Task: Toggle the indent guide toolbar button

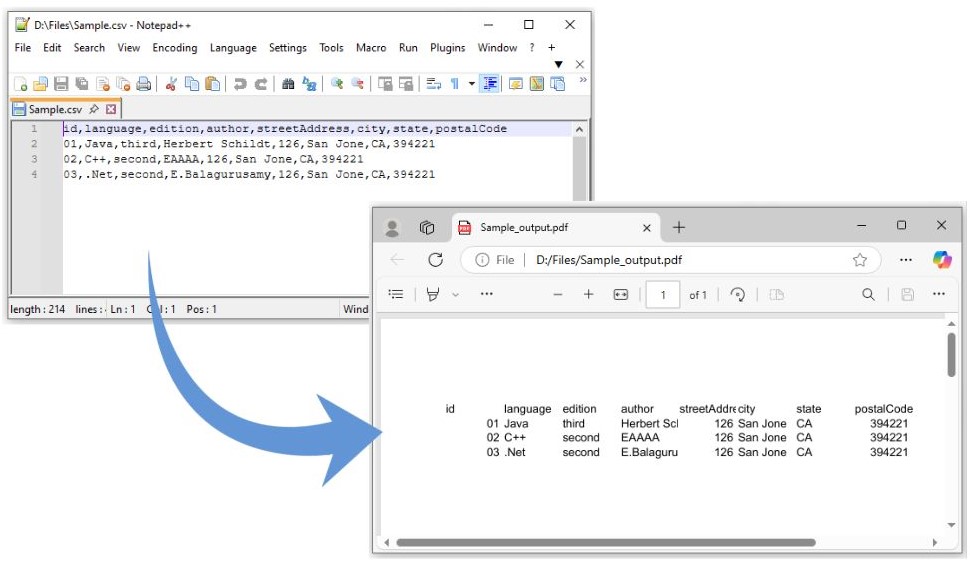Action: click(489, 84)
